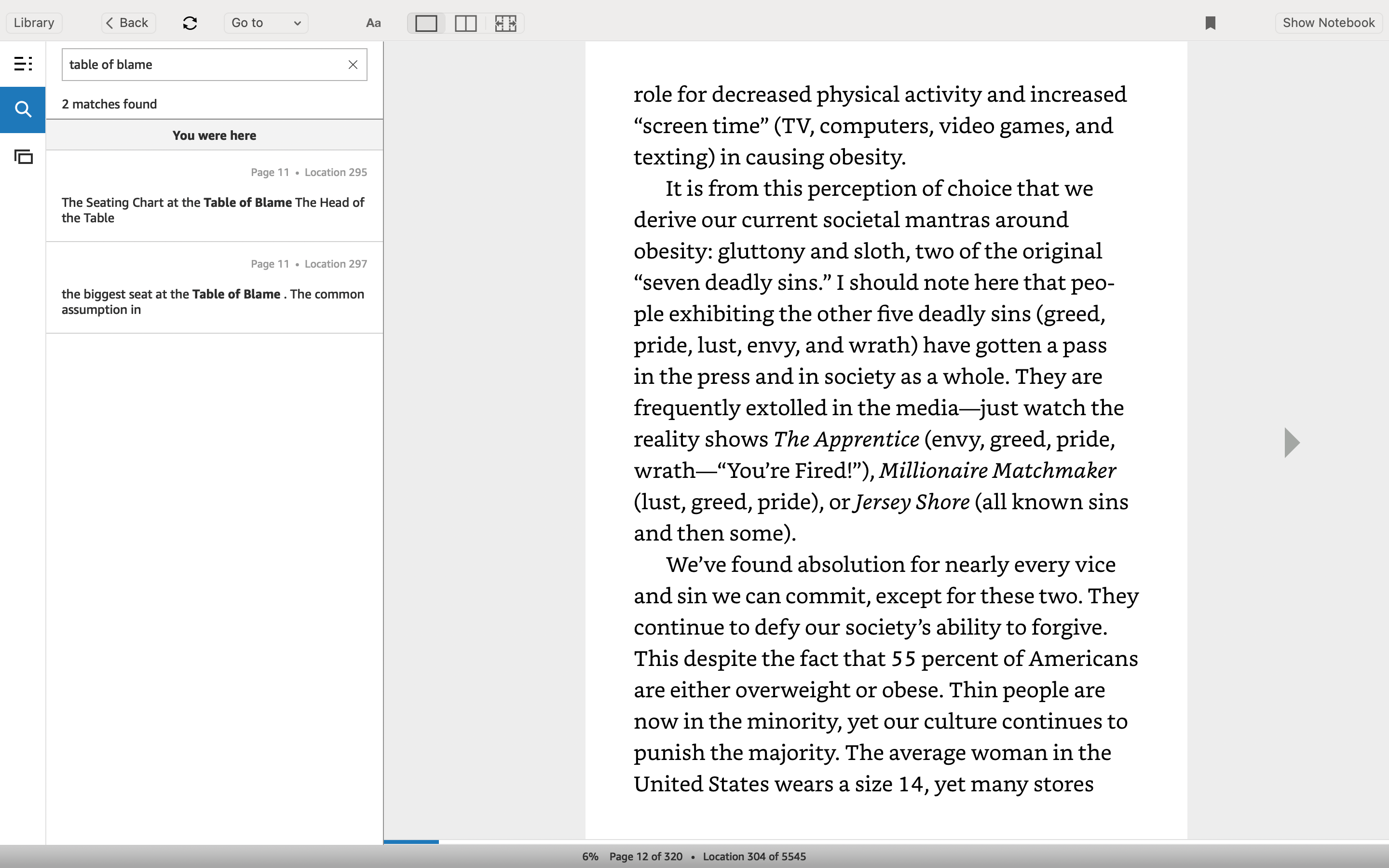
Task: Open the table of contents sidebar icon
Action: point(23,64)
